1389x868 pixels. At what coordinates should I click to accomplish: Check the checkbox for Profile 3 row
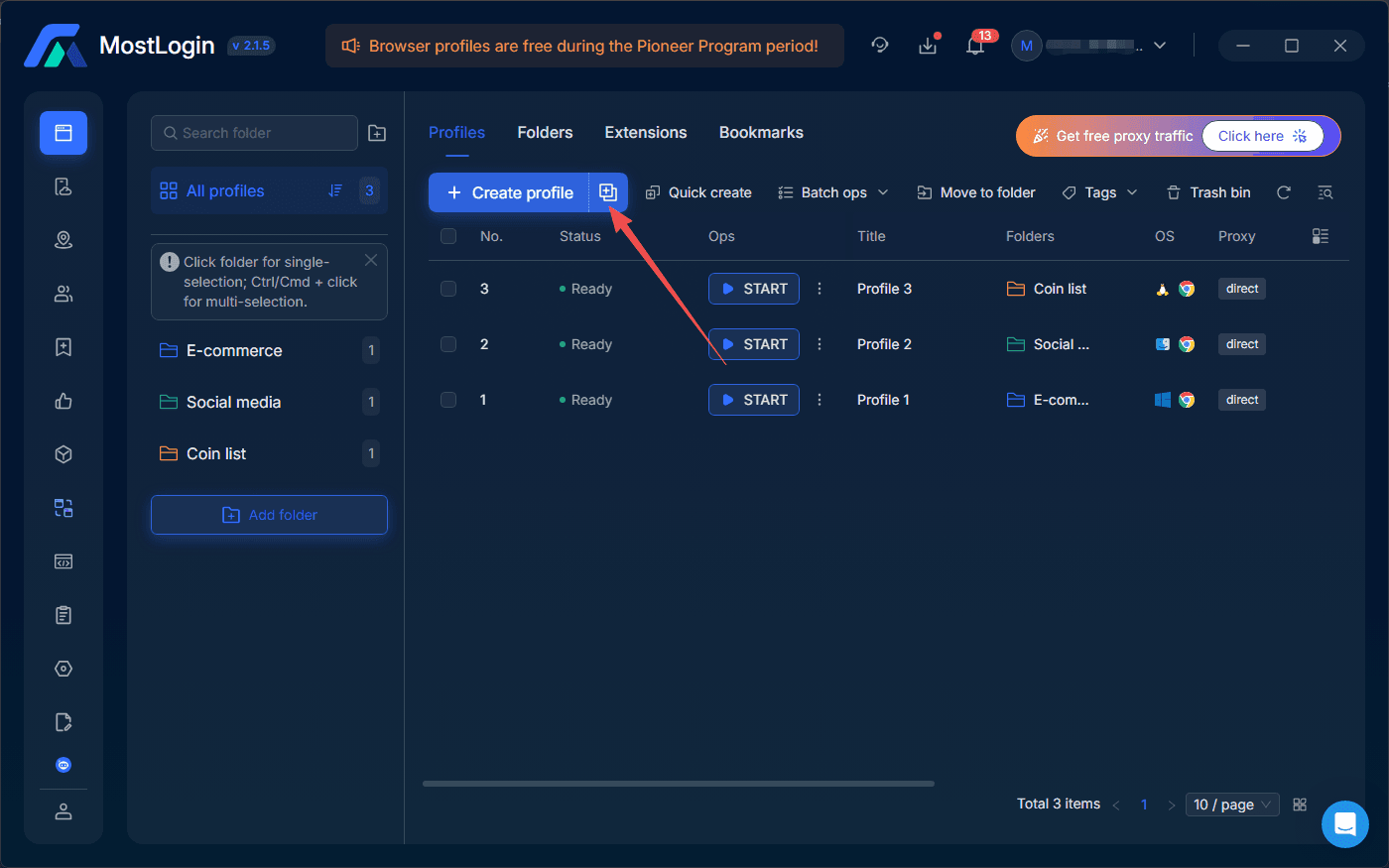[448, 289]
